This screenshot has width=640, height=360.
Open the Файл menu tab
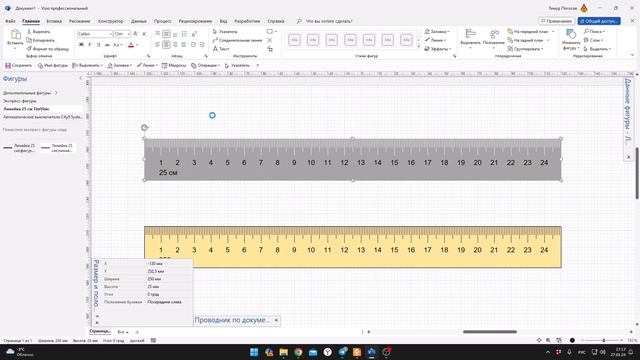[x=10, y=21]
